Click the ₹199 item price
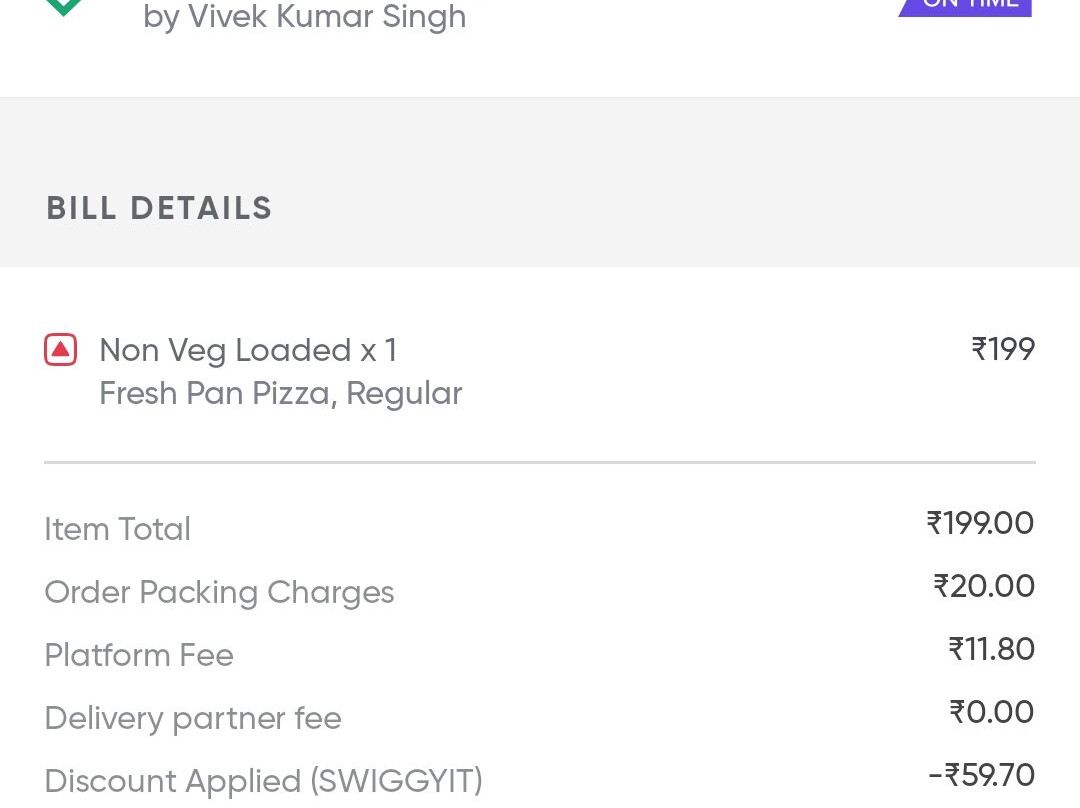Image resolution: width=1080 pixels, height=808 pixels. pos(1002,349)
